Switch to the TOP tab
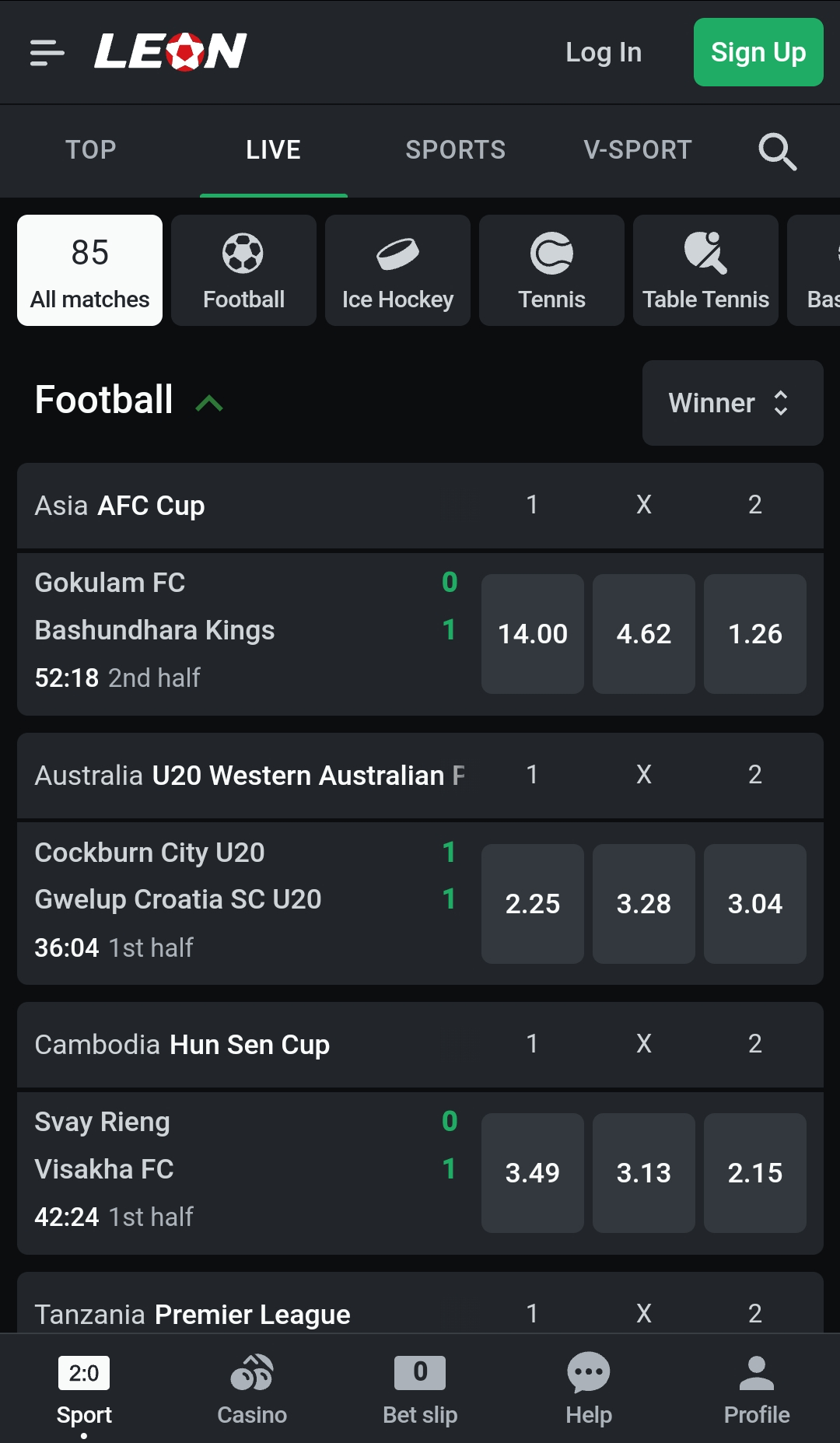 pos(91,150)
